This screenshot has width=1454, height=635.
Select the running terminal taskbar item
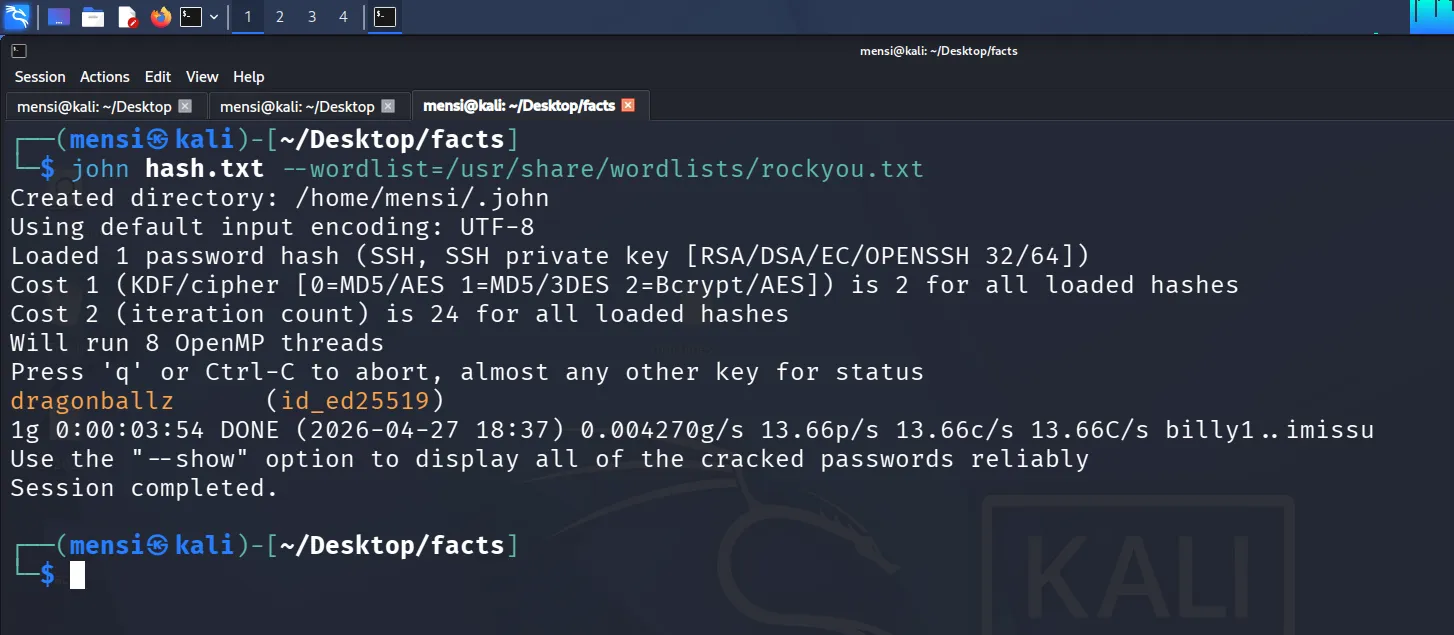(x=385, y=17)
